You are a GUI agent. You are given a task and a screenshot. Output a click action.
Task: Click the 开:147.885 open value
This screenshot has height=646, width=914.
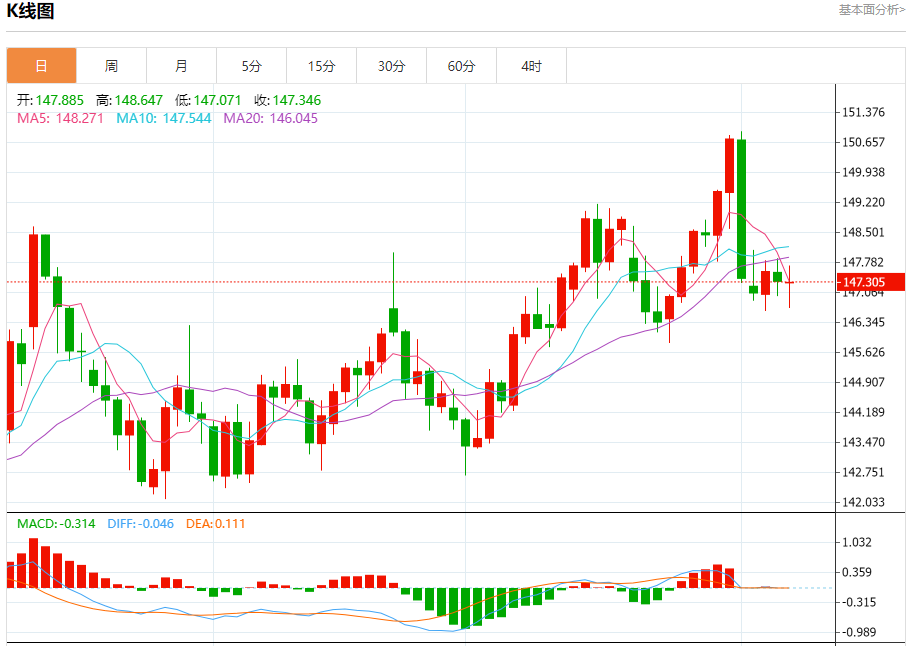[x=50, y=100]
